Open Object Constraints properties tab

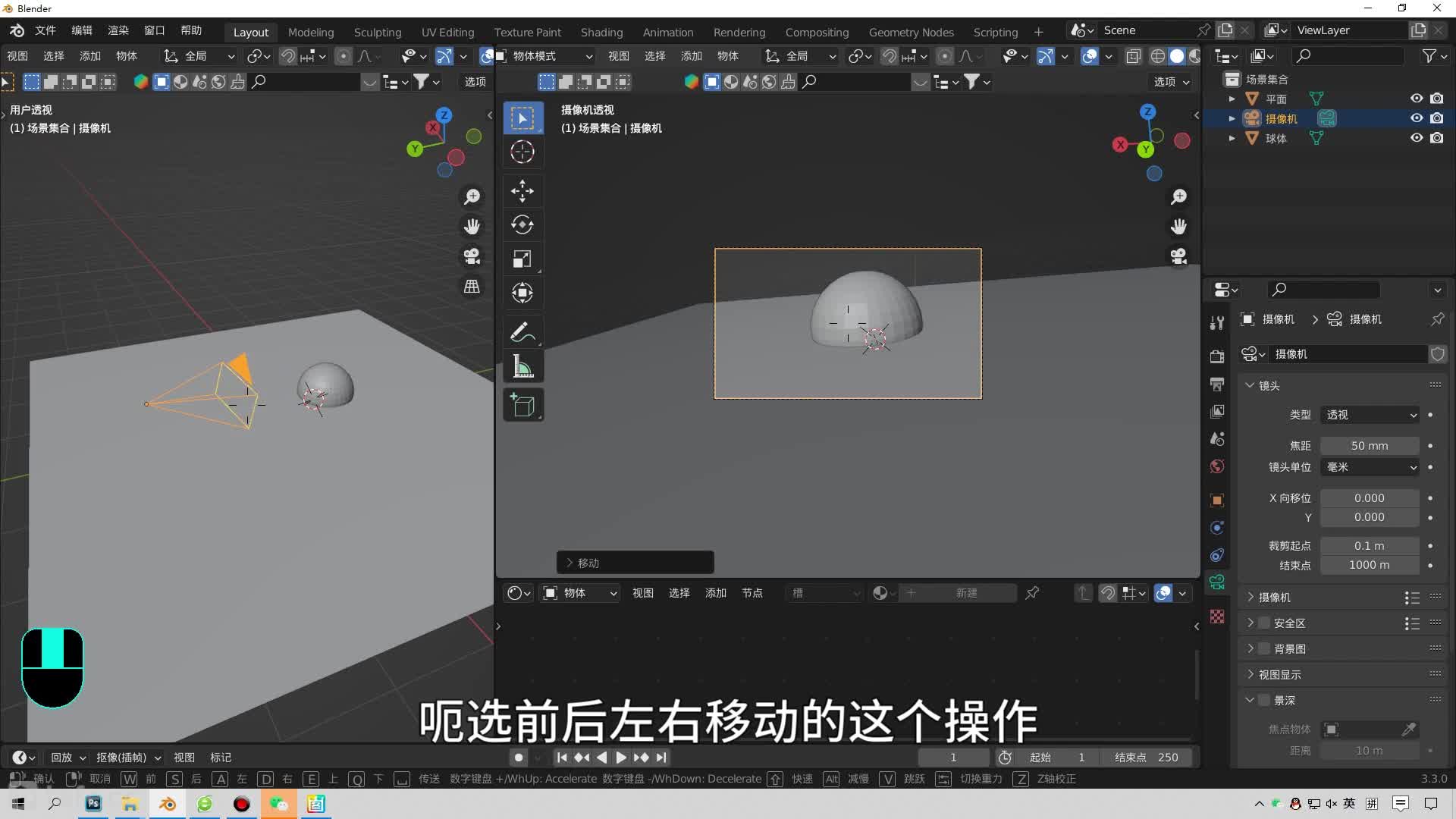click(1217, 554)
